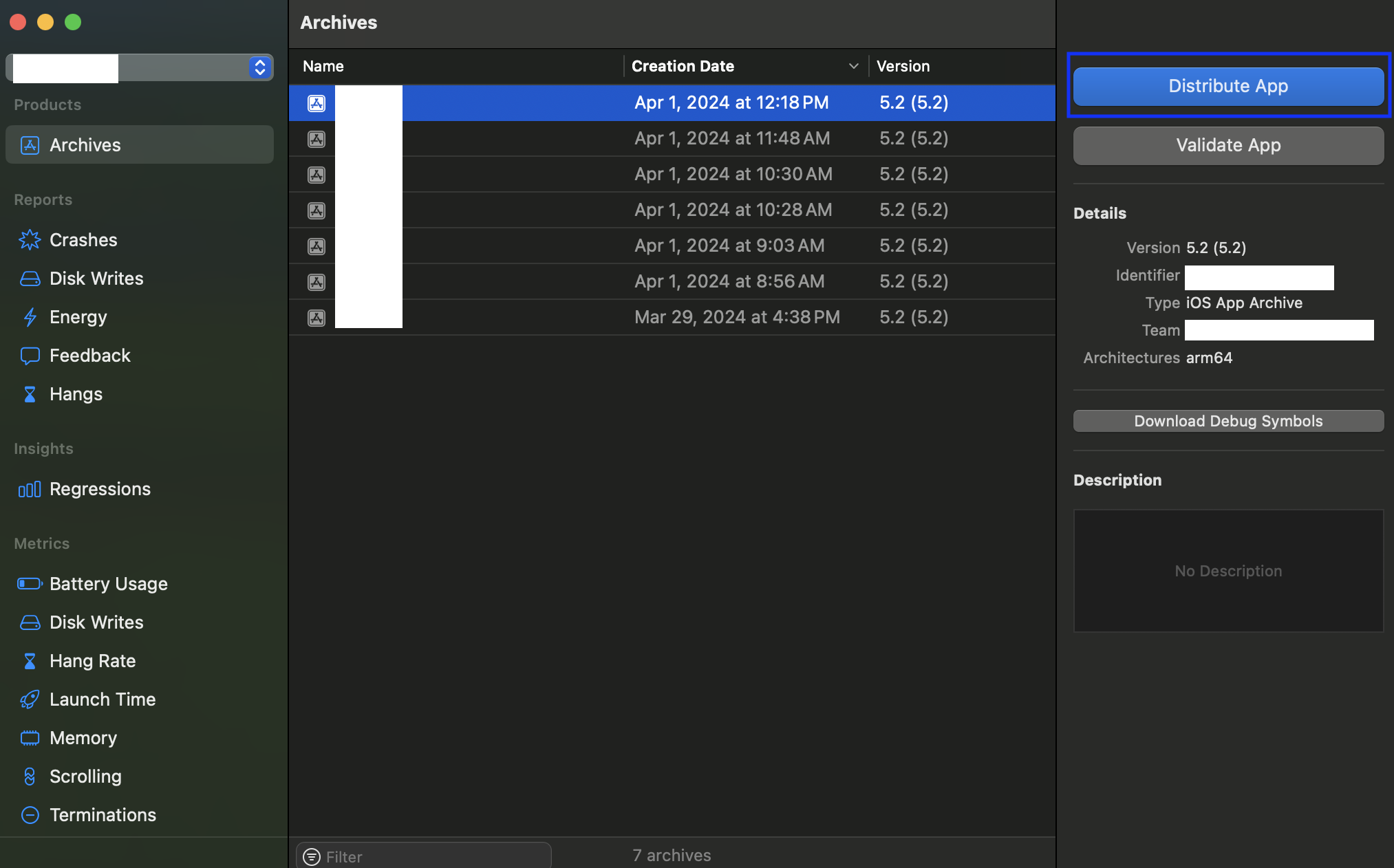Open the app selector popup in sidebar
This screenshot has height=868, width=1394.
pyautogui.click(x=259, y=67)
